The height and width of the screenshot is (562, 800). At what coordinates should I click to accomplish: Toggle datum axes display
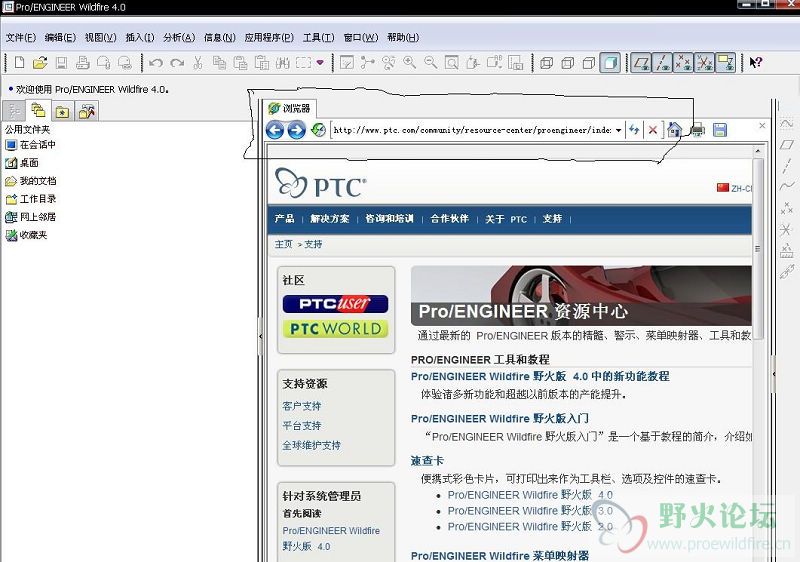(662, 63)
